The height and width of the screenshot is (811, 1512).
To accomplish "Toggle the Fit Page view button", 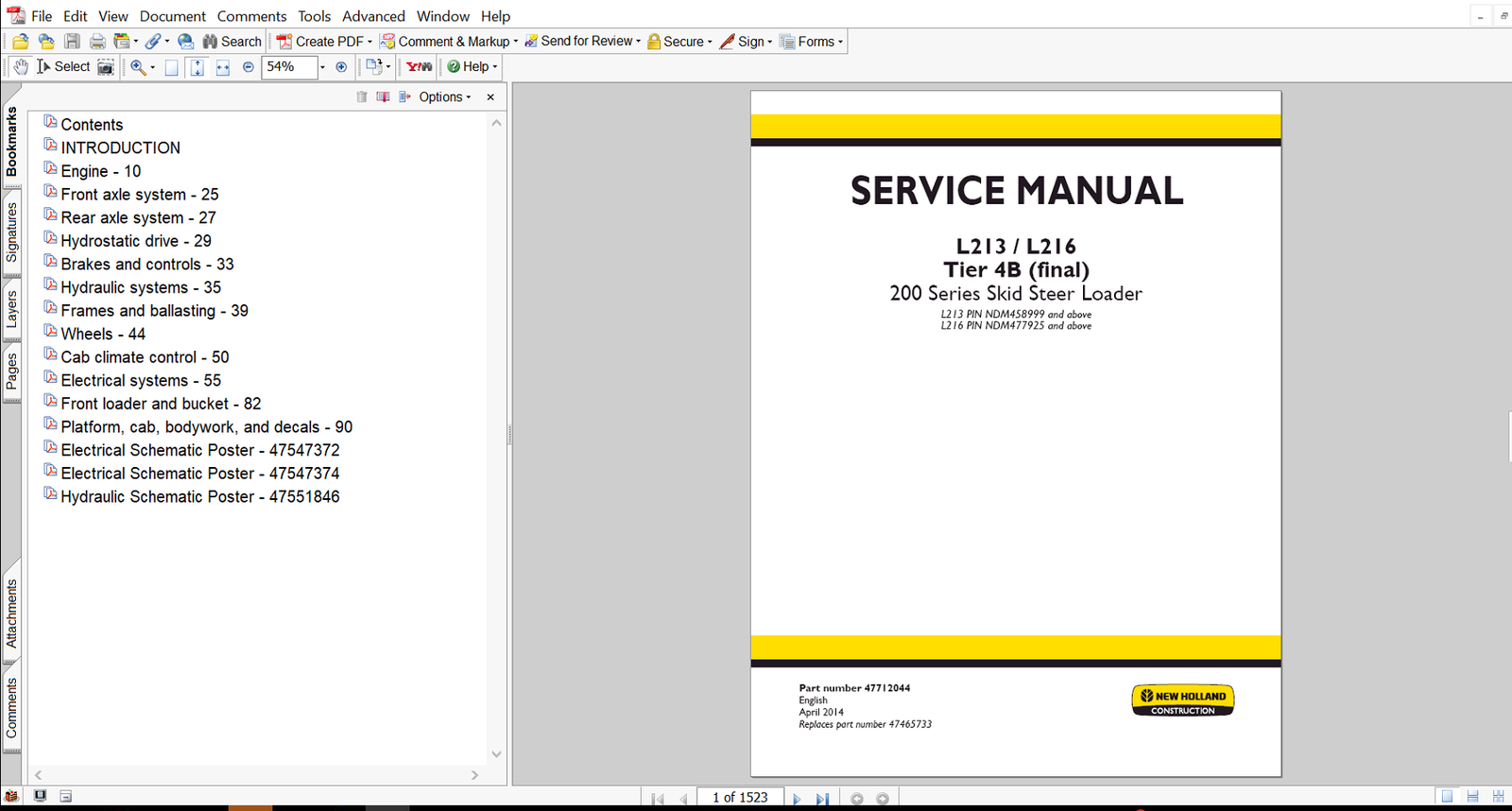I will [197, 67].
